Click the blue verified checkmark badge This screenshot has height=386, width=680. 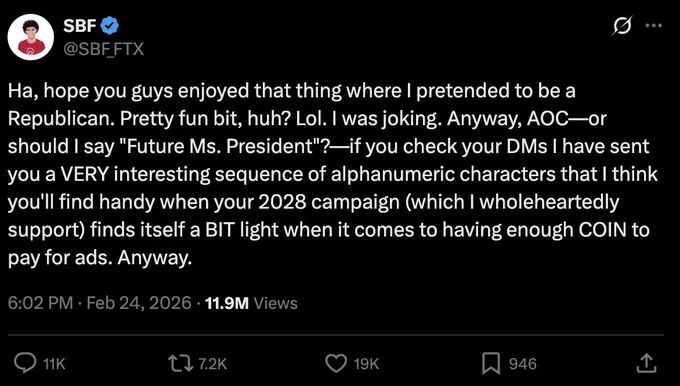tap(110, 27)
